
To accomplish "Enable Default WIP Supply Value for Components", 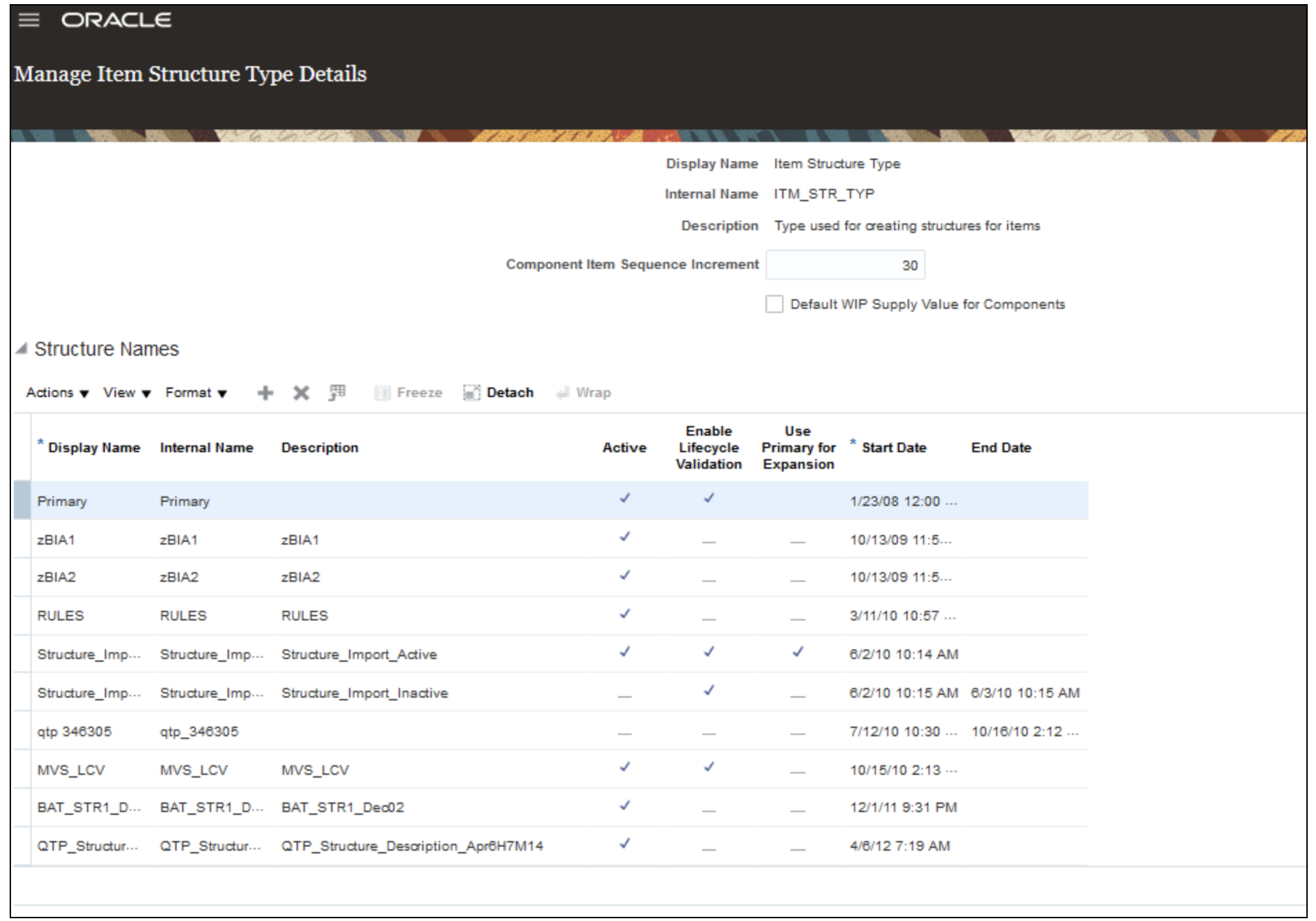I will [x=774, y=303].
